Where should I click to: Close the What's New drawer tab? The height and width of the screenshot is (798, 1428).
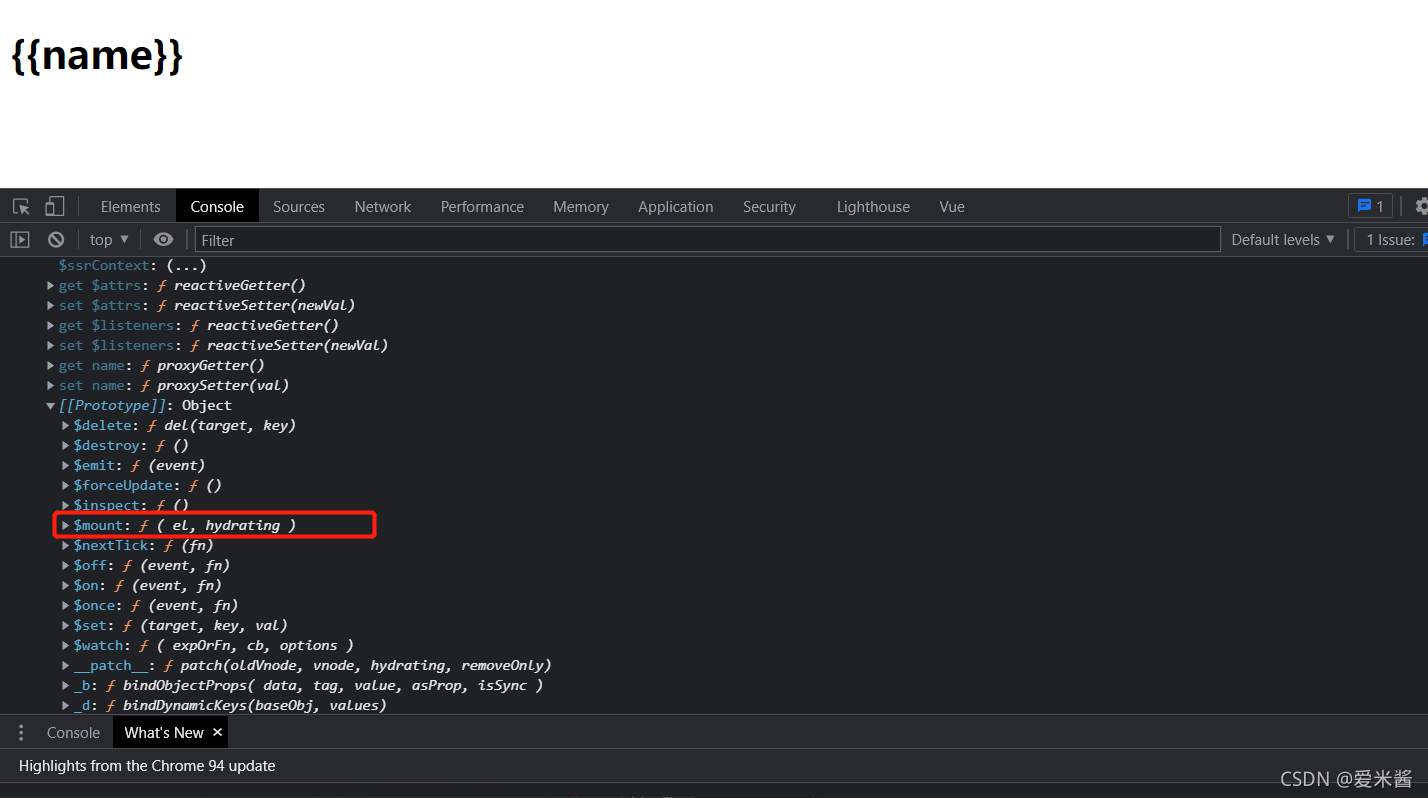pyautogui.click(x=217, y=733)
